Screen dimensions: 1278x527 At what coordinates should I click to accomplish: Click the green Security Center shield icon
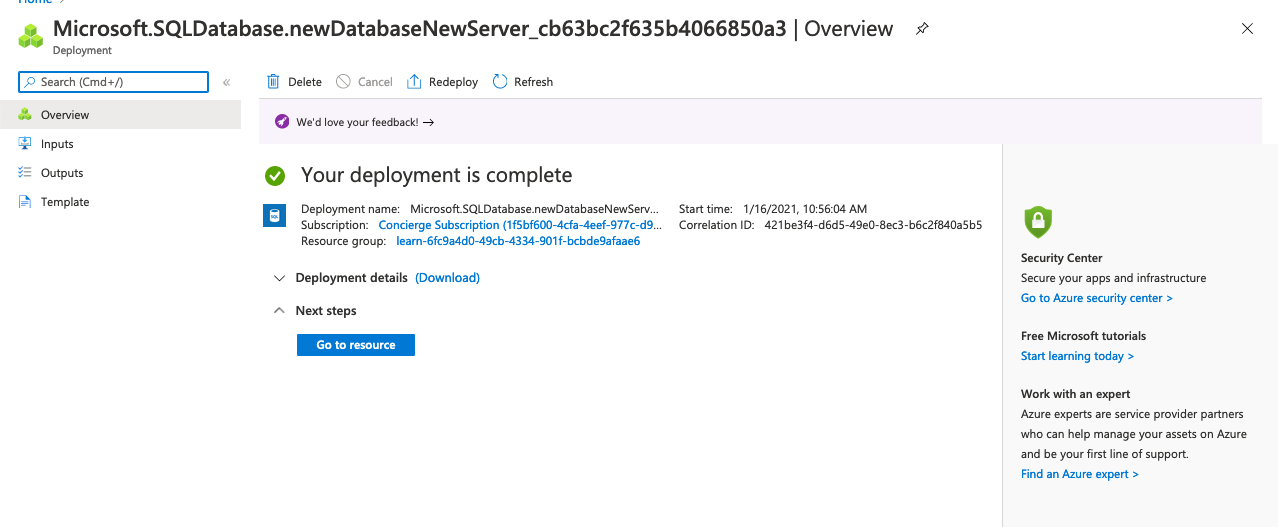pyautogui.click(x=1038, y=221)
